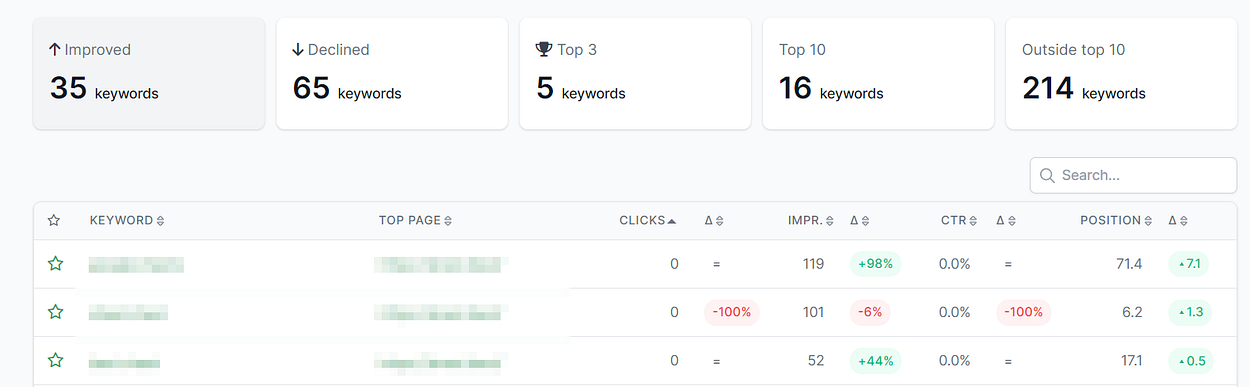Sort by the Position delta column
The height and width of the screenshot is (387, 1250).
tap(1179, 220)
